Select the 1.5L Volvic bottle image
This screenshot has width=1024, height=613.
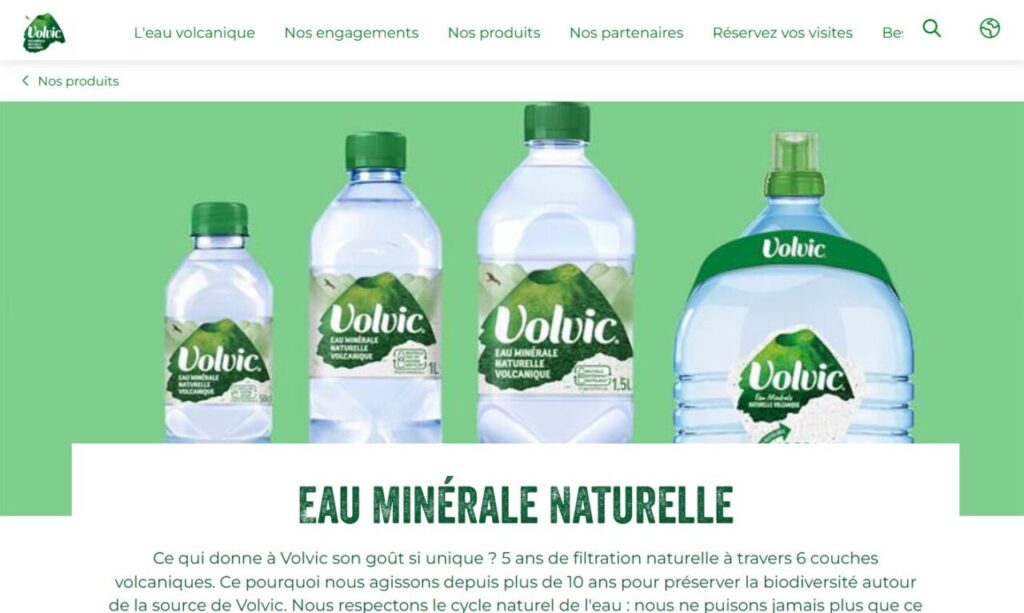coord(556,273)
